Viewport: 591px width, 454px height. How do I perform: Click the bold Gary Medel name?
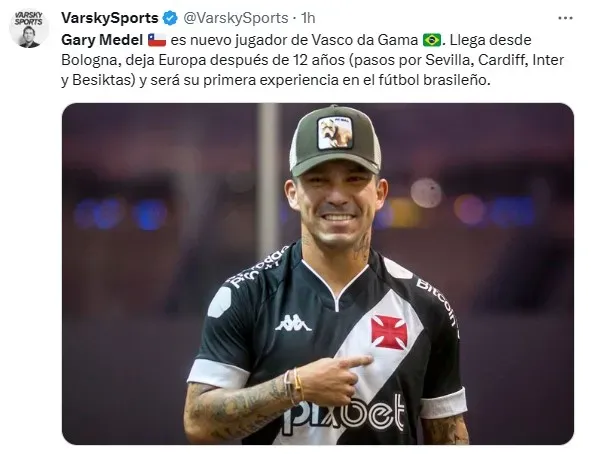[102, 40]
